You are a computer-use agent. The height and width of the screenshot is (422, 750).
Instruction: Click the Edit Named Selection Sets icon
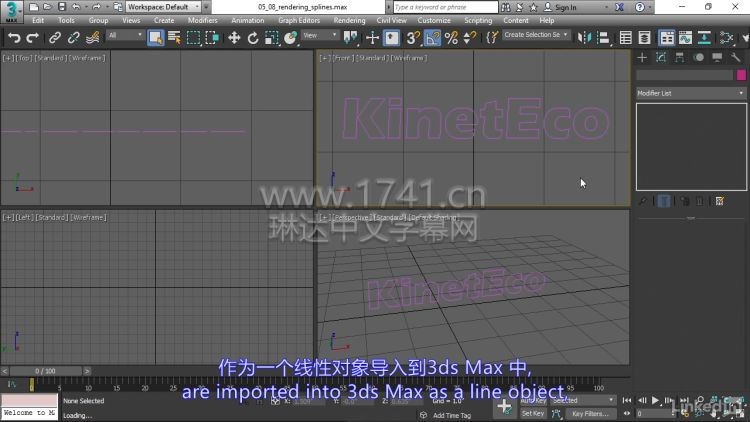click(492, 37)
